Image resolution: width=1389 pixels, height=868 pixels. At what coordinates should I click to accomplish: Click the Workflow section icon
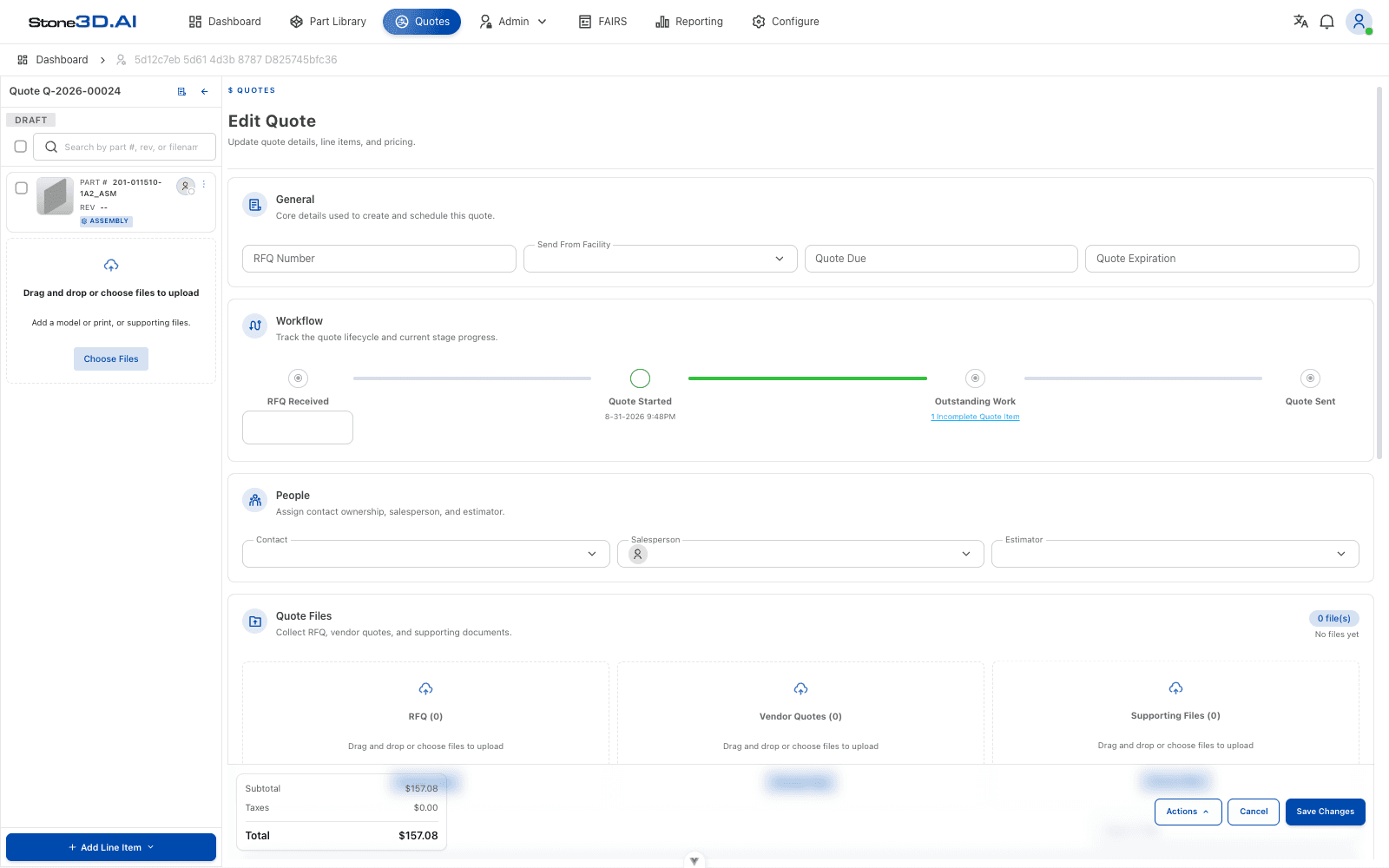click(x=255, y=326)
